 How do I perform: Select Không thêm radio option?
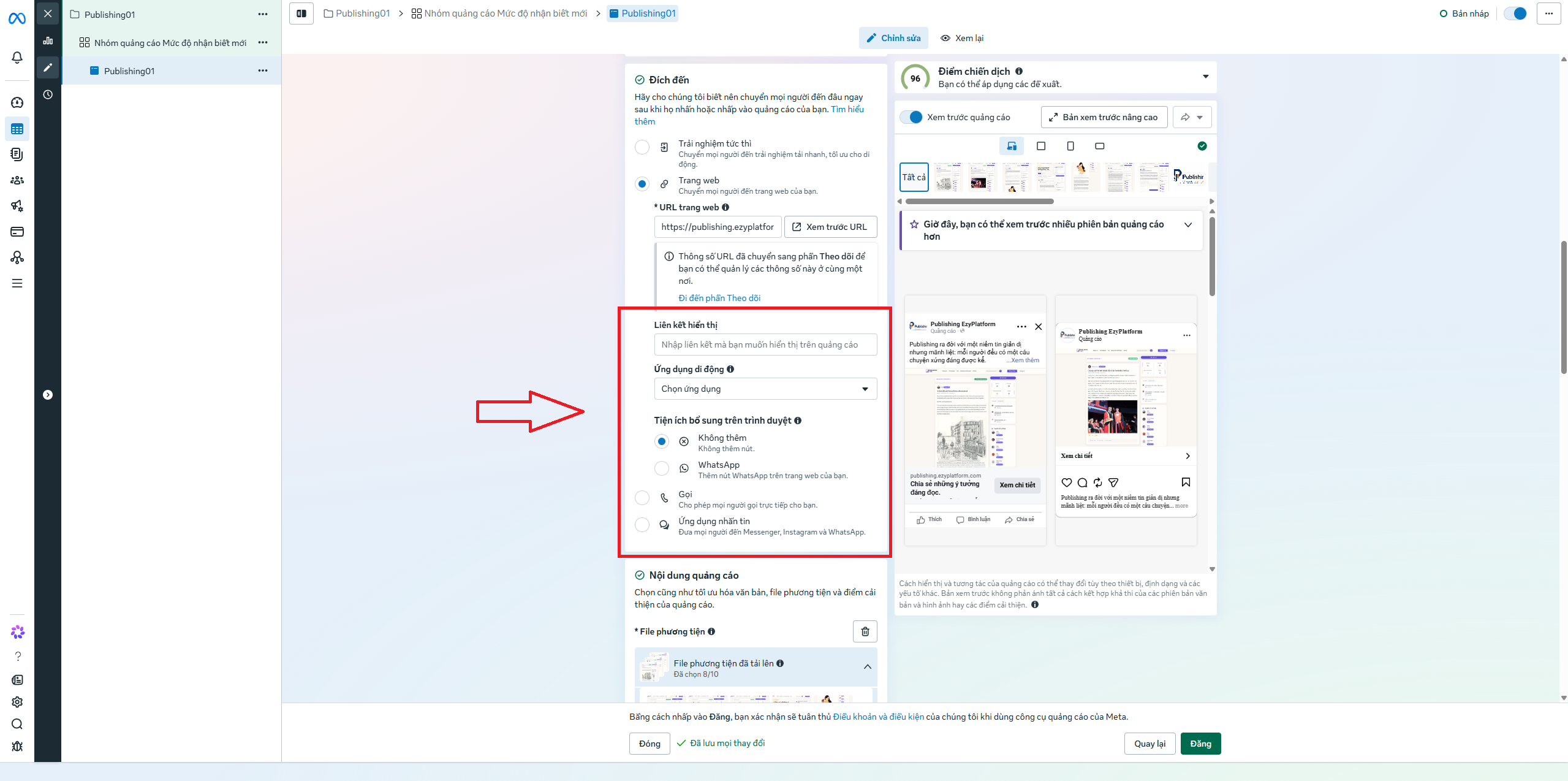coord(662,441)
